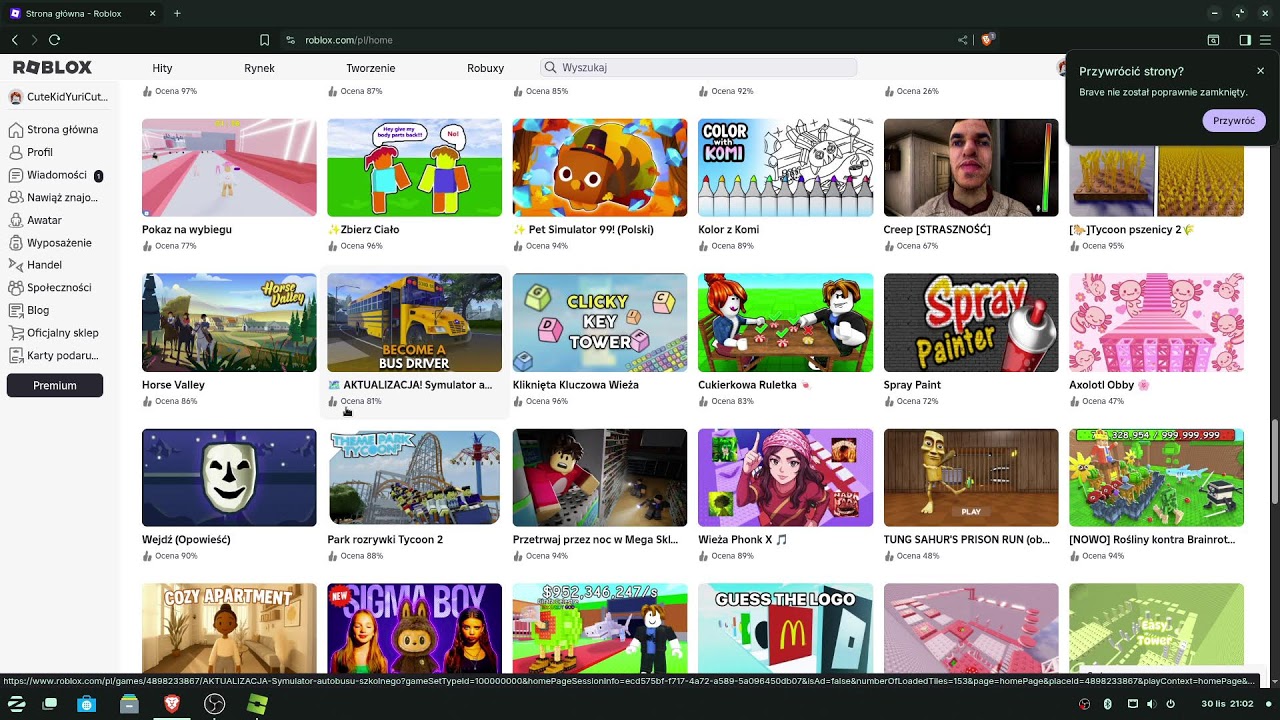
Task: Open the Guess The Logo thumbnail
Action: (x=785, y=628)
